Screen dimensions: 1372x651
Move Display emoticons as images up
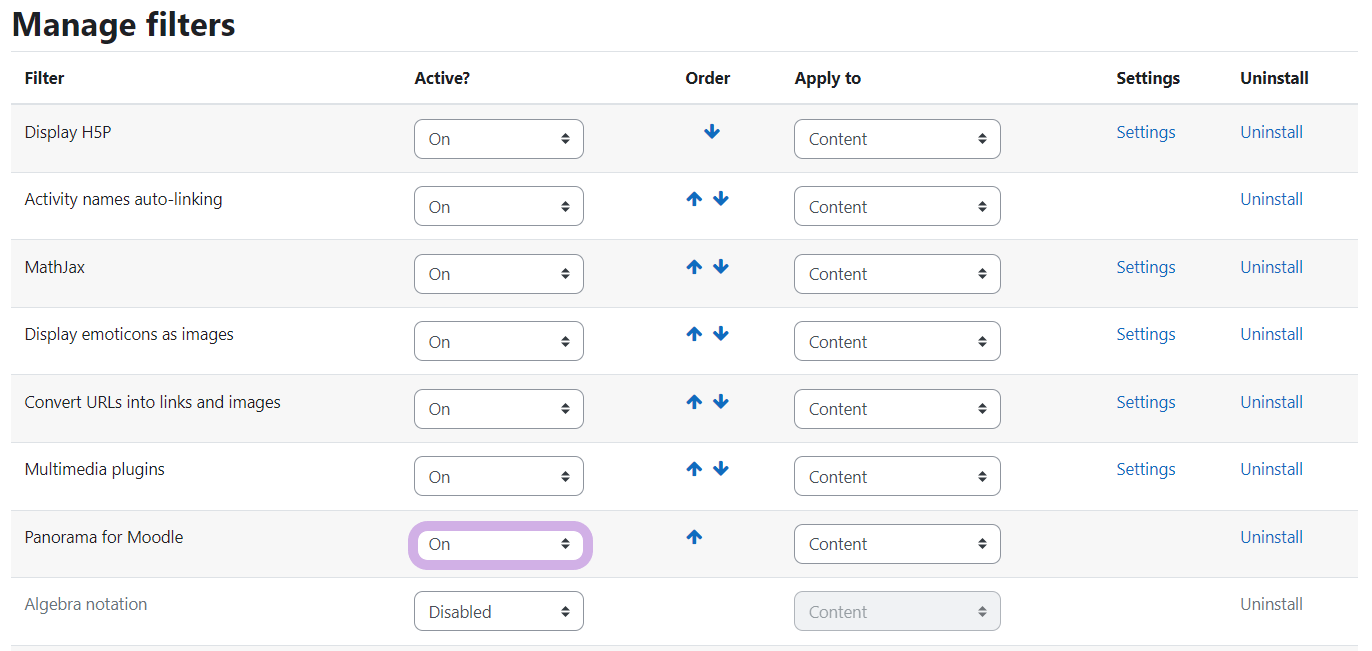click(694, 334)
